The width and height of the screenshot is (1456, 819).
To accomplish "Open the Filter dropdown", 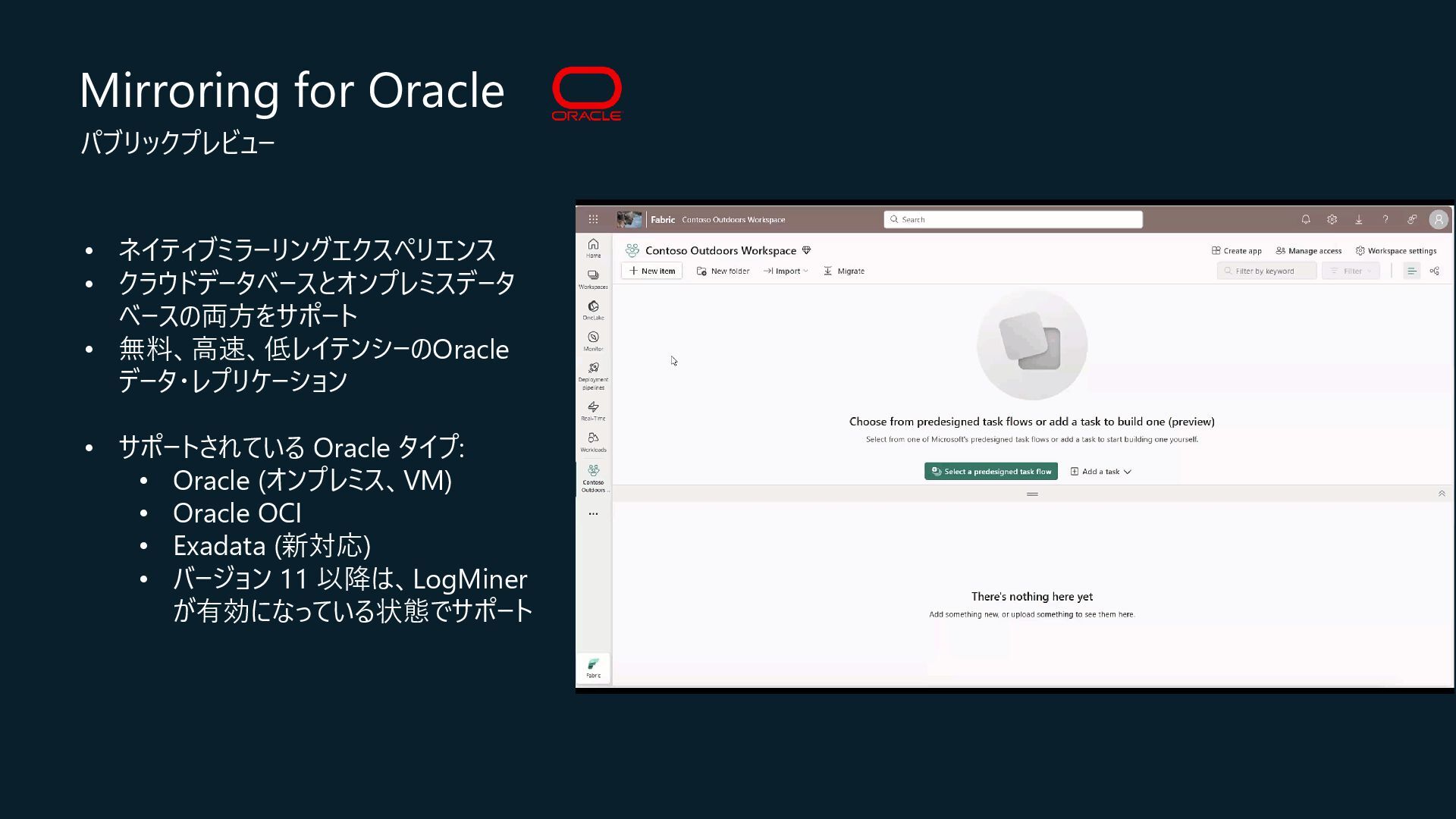I will [x=1351, y=271].
